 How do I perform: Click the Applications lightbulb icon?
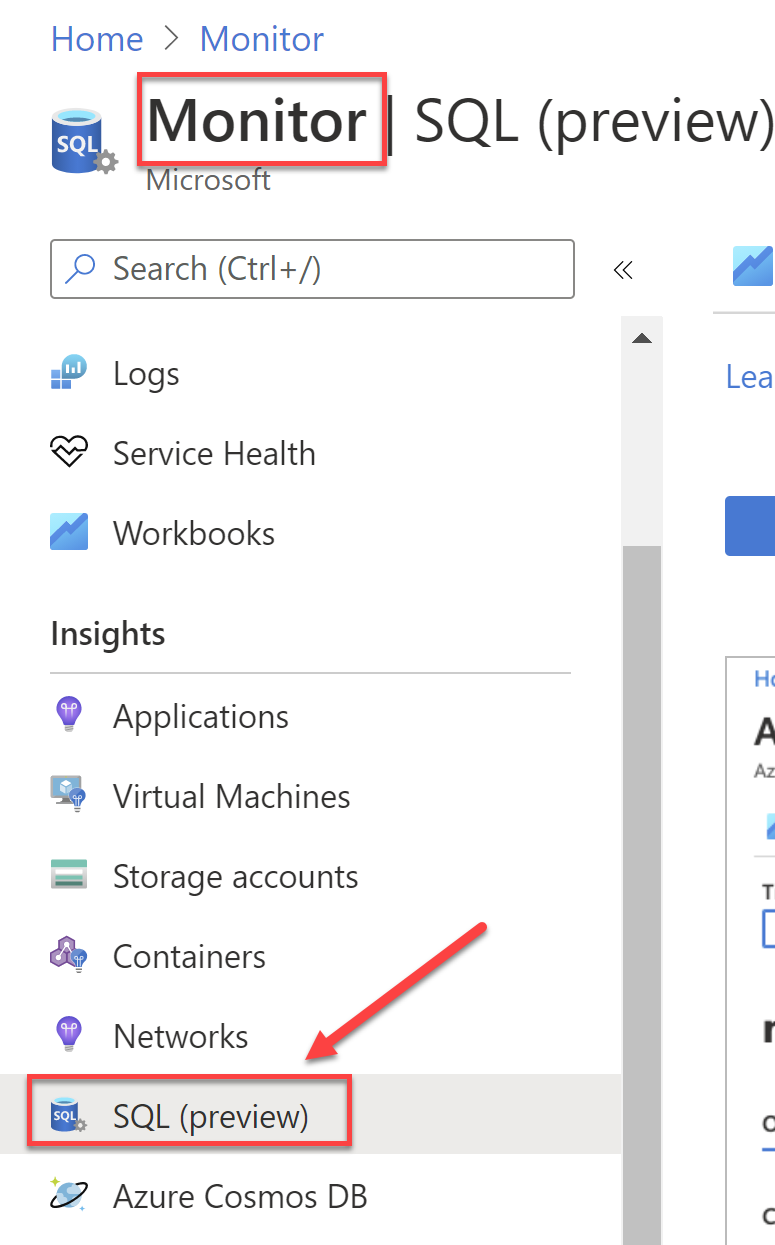(x=69, y=714)
